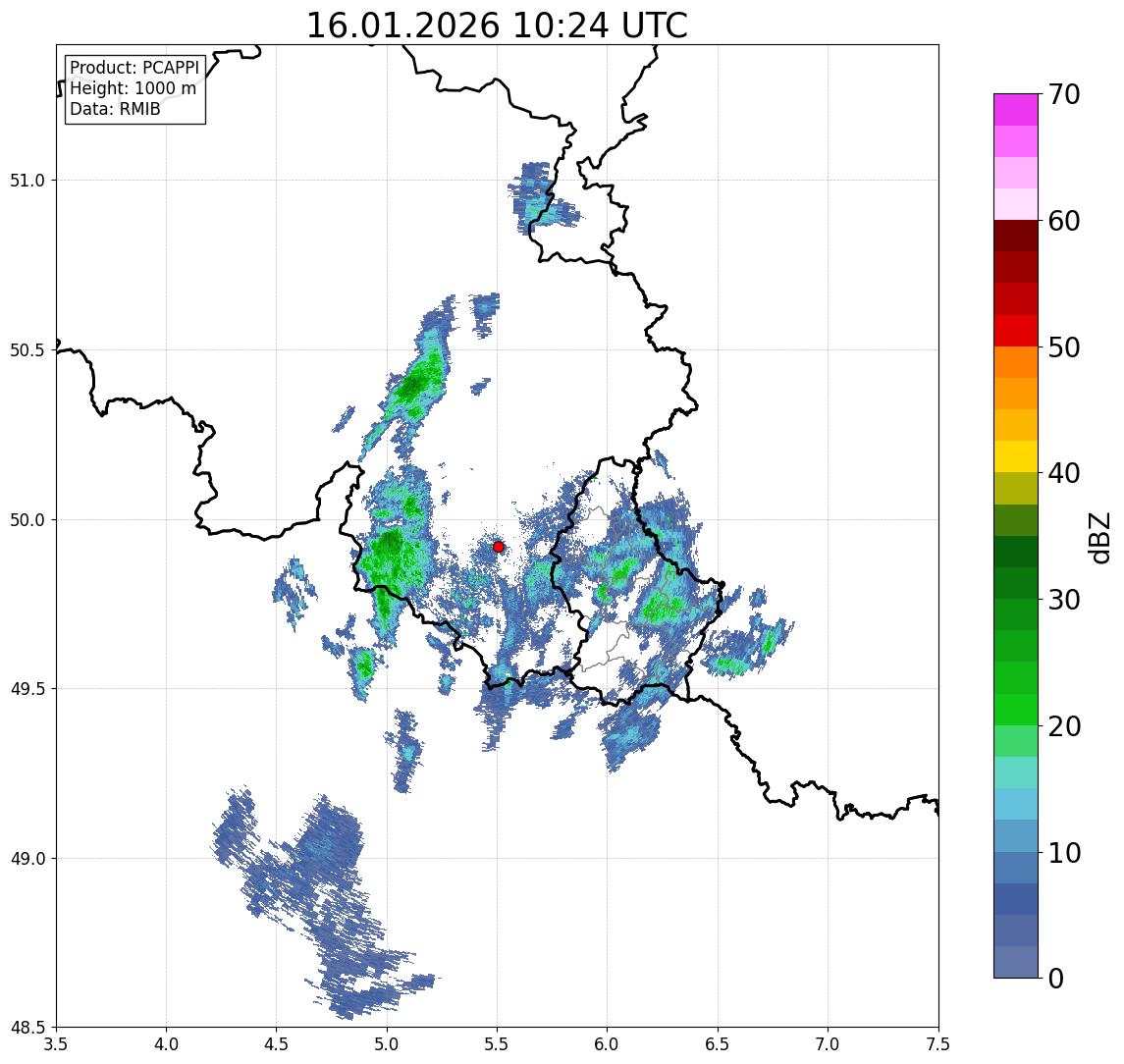Click the colorbar label 'dBZ'
This screenshot has height=1064, width=1124.
pyautogui.click(x=1099, y=538)
